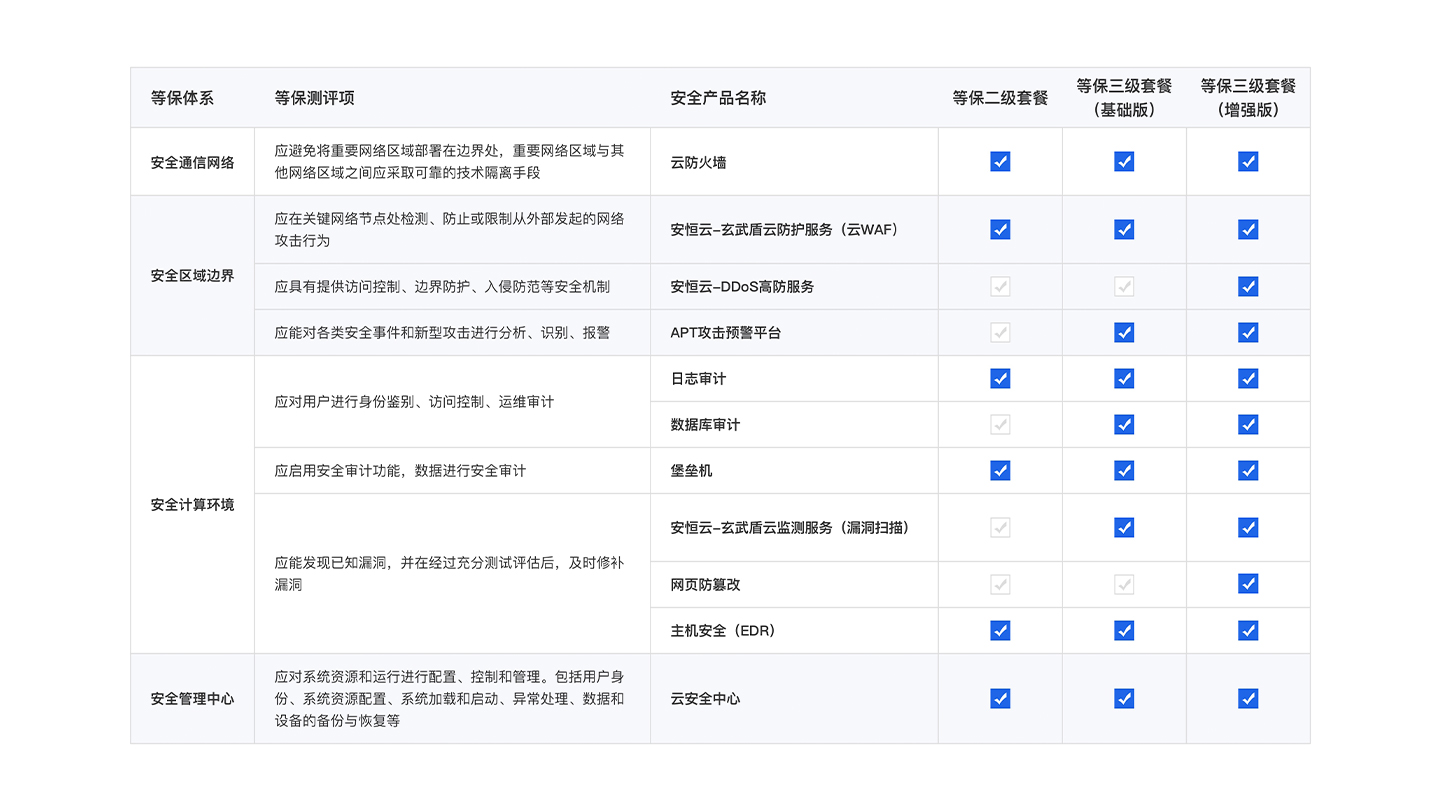
Task: Toggle DDoS高防服务 checkbox in 增强版 column
Action: coord(1248,287)
